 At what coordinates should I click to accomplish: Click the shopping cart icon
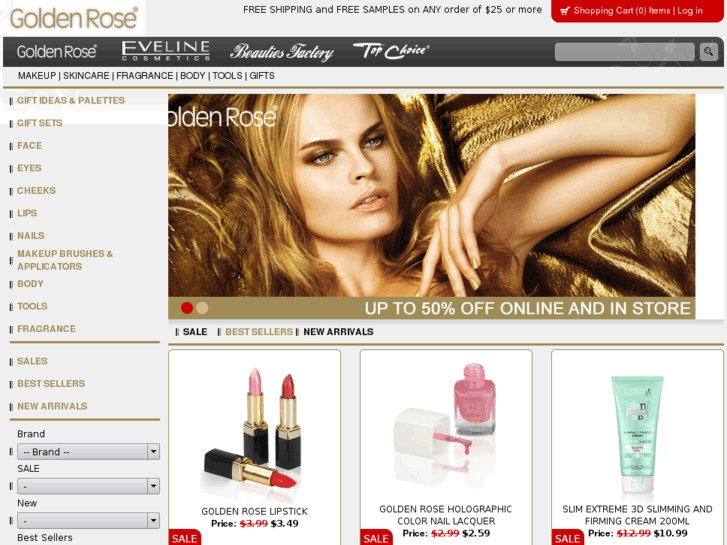(565, 11)
